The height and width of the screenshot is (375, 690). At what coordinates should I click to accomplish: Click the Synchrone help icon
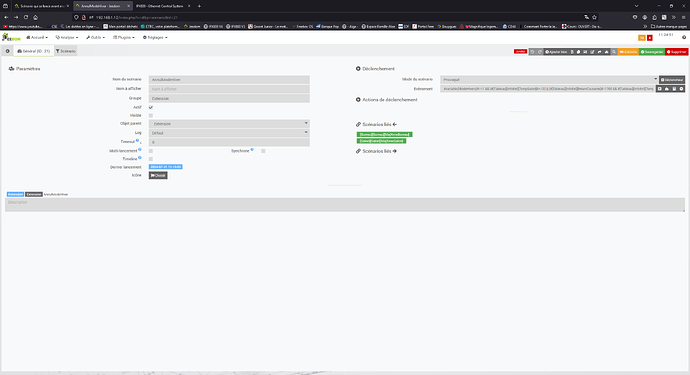point(252,150)
